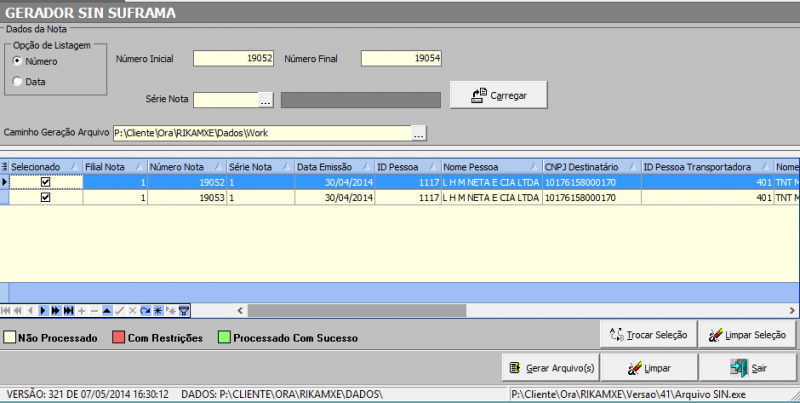The height and width of the screenshot is (403, 800).
Task: Open the Série Nota lookup button
Action: click(265, 99)
